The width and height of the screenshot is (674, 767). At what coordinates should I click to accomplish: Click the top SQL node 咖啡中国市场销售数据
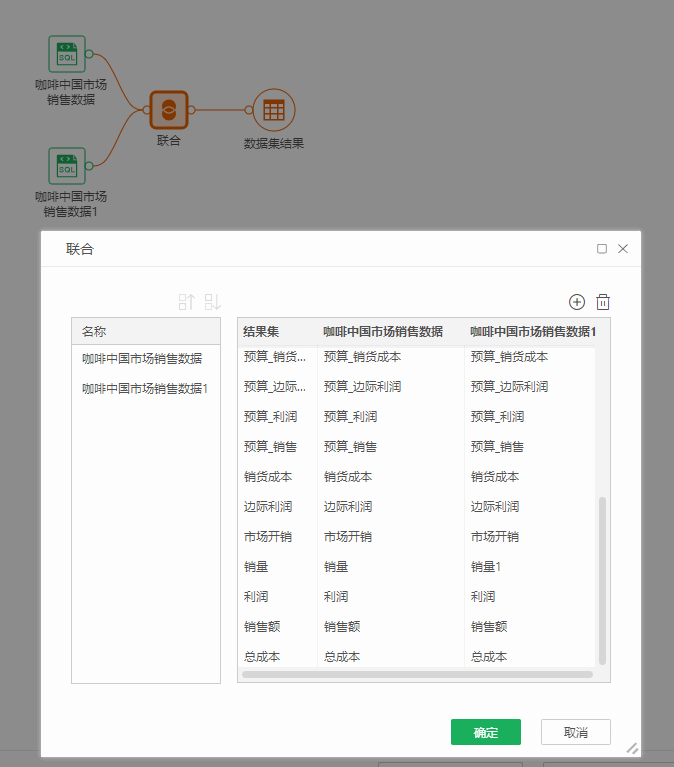pos(66,54)
